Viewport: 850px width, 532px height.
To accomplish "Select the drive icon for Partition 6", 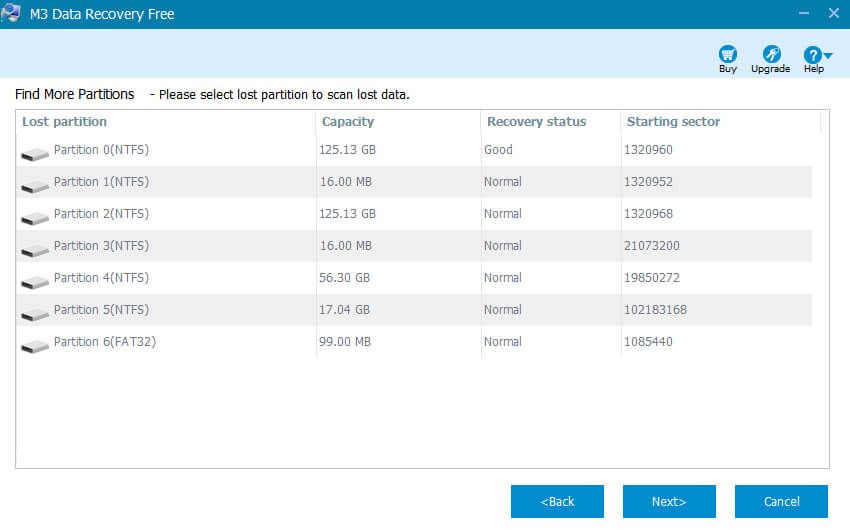I will (35, 347).
